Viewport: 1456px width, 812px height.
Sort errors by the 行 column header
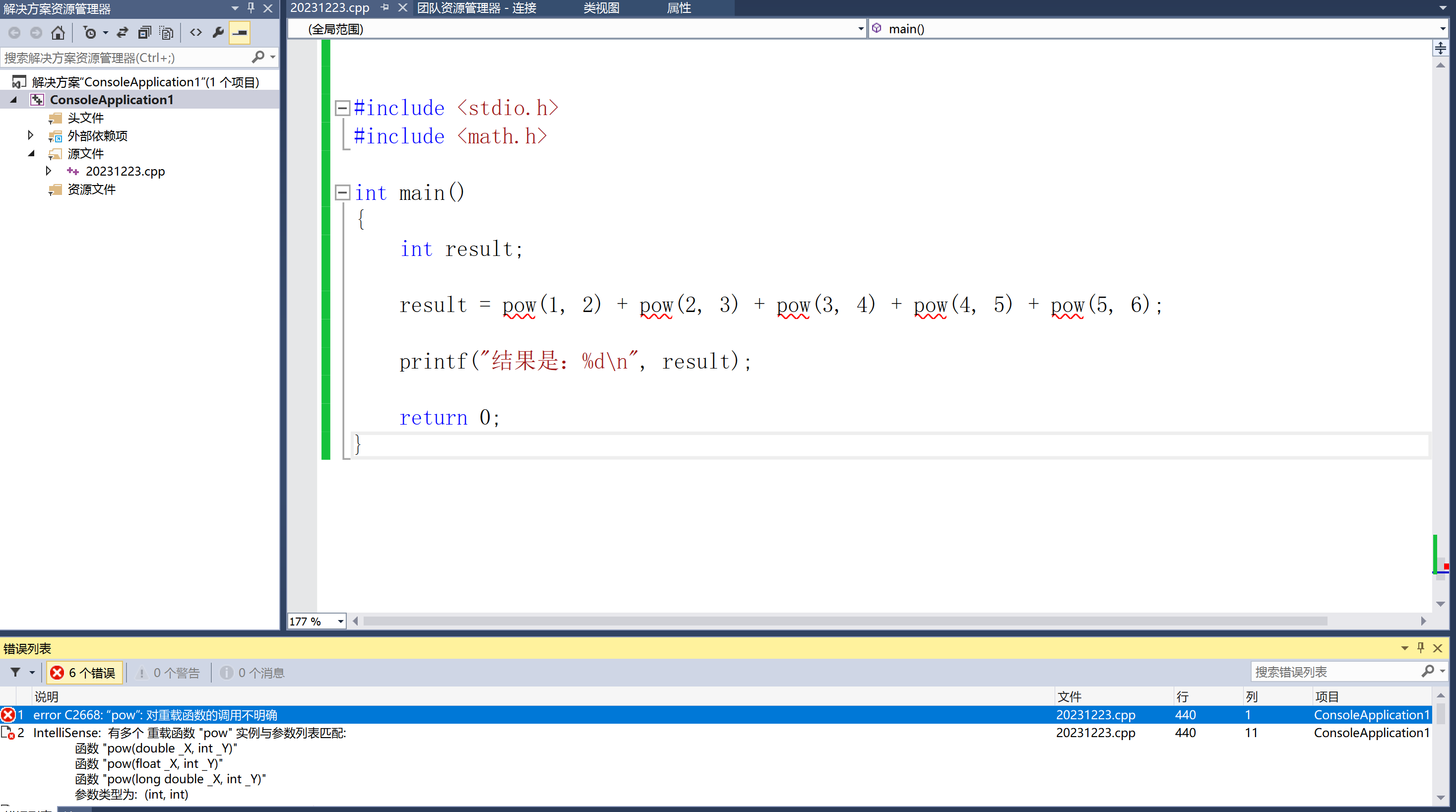coord(1208,696)
